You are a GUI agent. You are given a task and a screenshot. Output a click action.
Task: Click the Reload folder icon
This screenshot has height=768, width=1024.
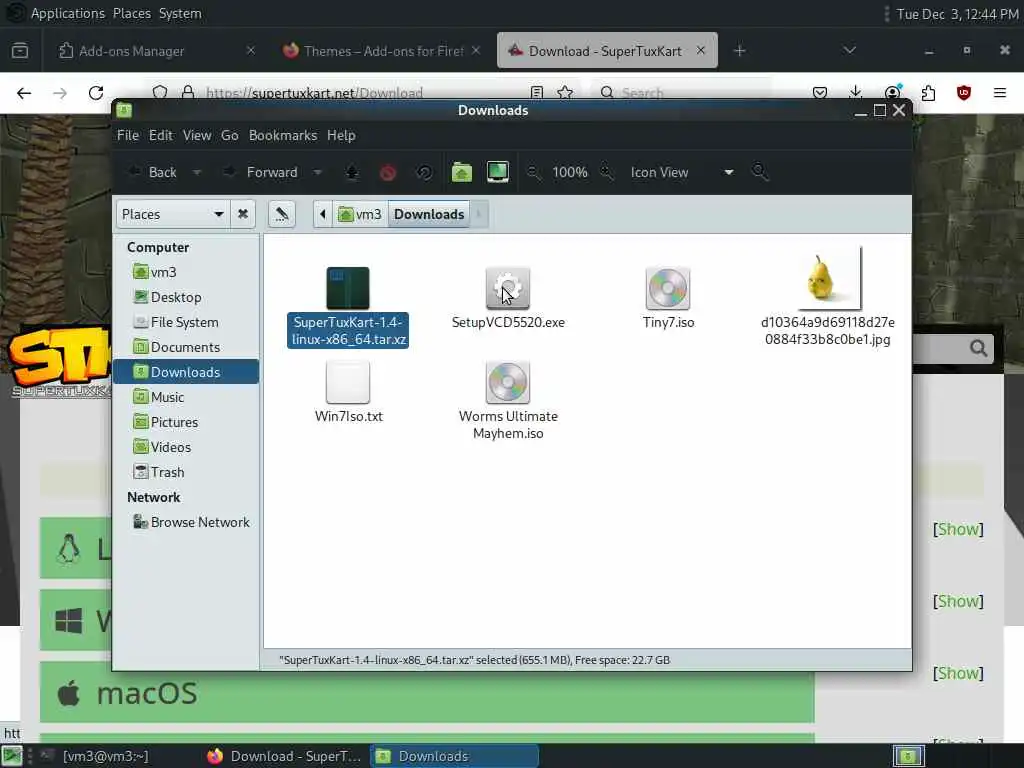[424, 172]
